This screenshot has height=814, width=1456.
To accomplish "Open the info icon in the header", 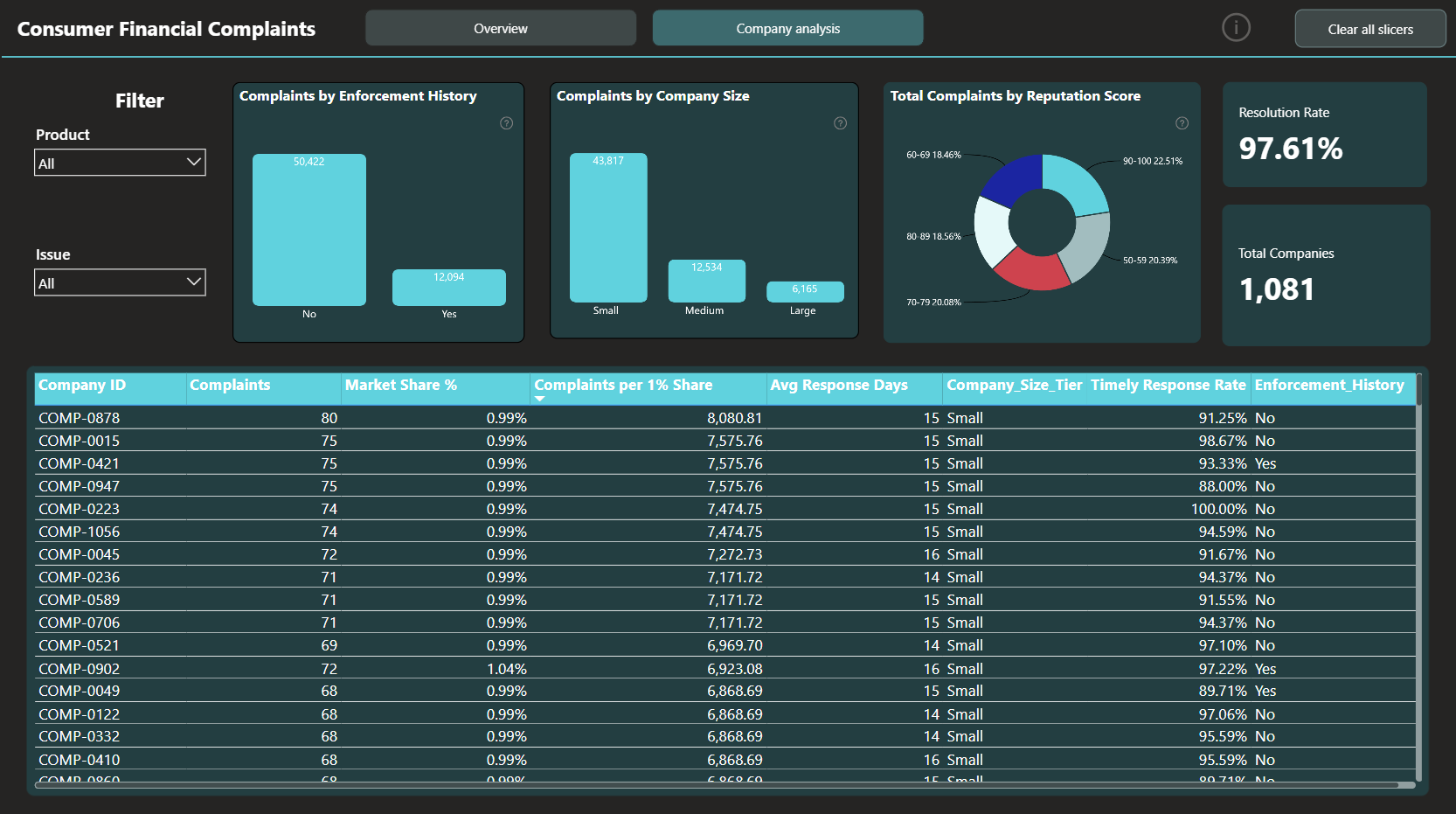I will click(1236, 28).
